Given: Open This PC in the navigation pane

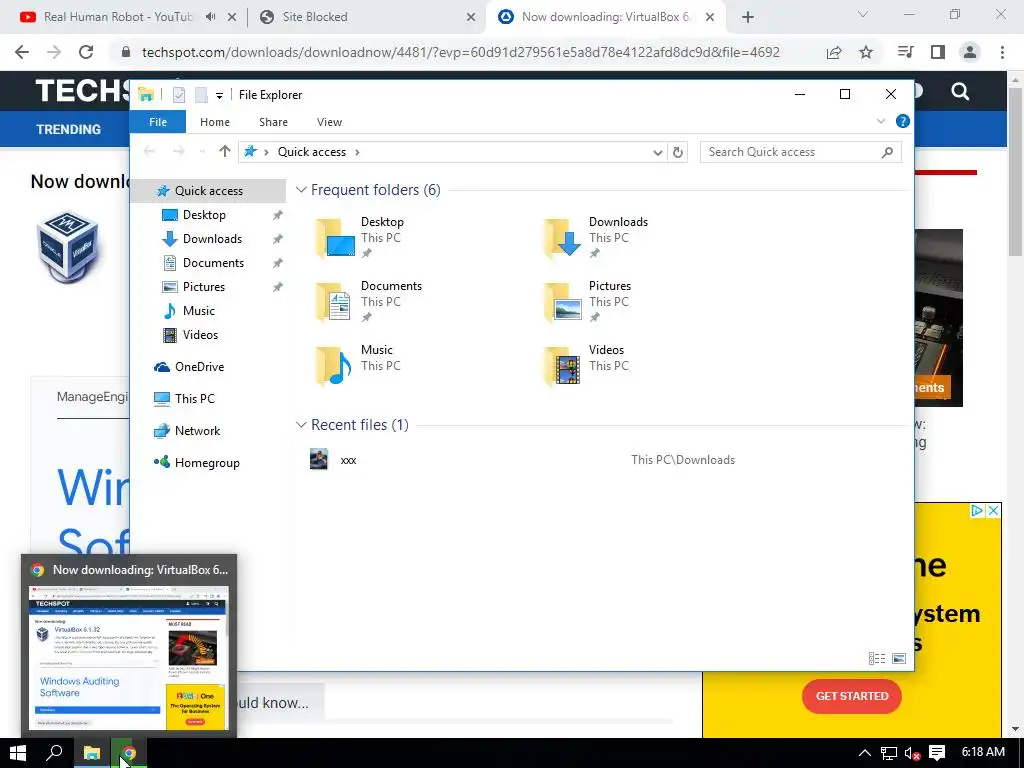Looking at the screenshot, I should click(x=194, y=399).
